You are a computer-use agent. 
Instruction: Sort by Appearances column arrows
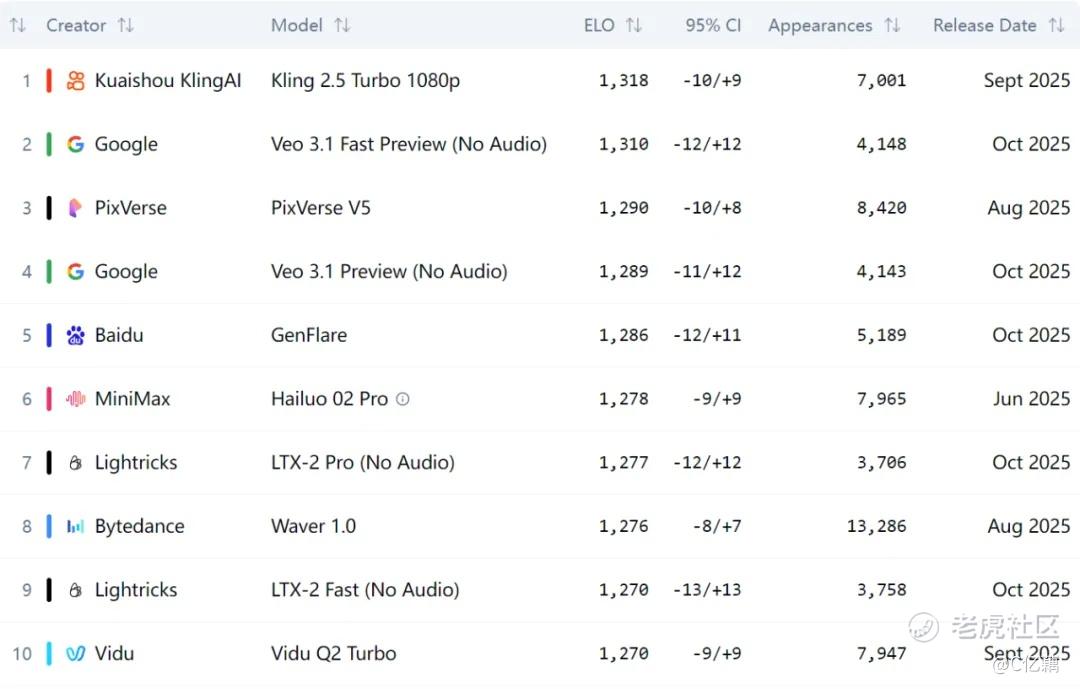point(892,26)
